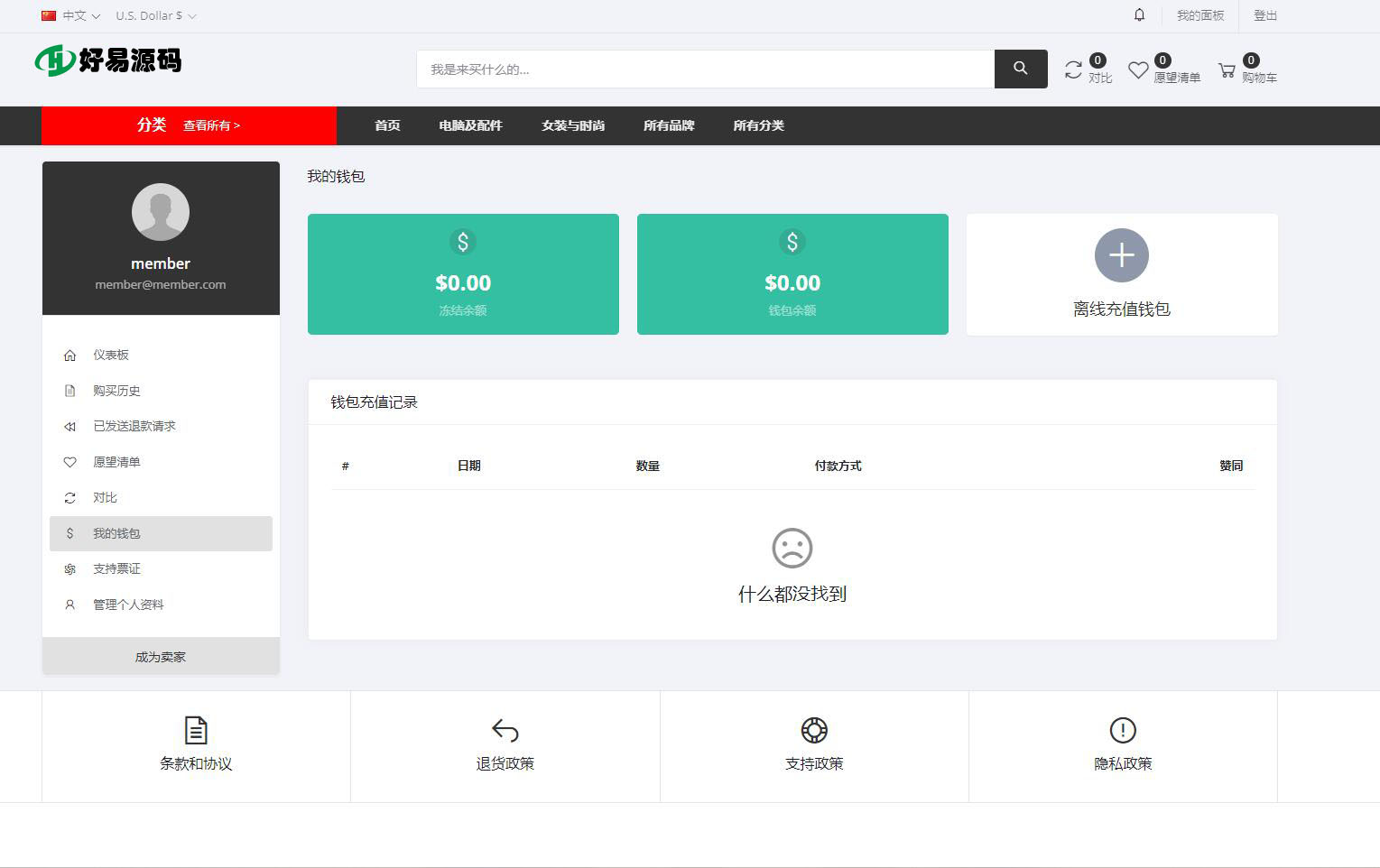Click the dollar icon on 钱包余额 card
The width and height of the screenshot is (1380, 868).
click(x=792, y=242)
